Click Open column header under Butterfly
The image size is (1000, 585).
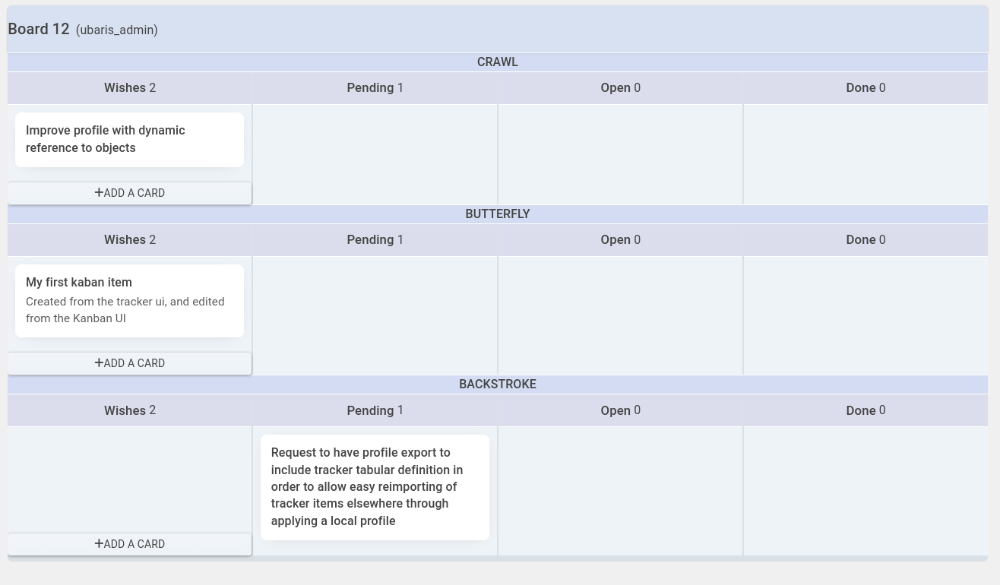click(621, 240)
